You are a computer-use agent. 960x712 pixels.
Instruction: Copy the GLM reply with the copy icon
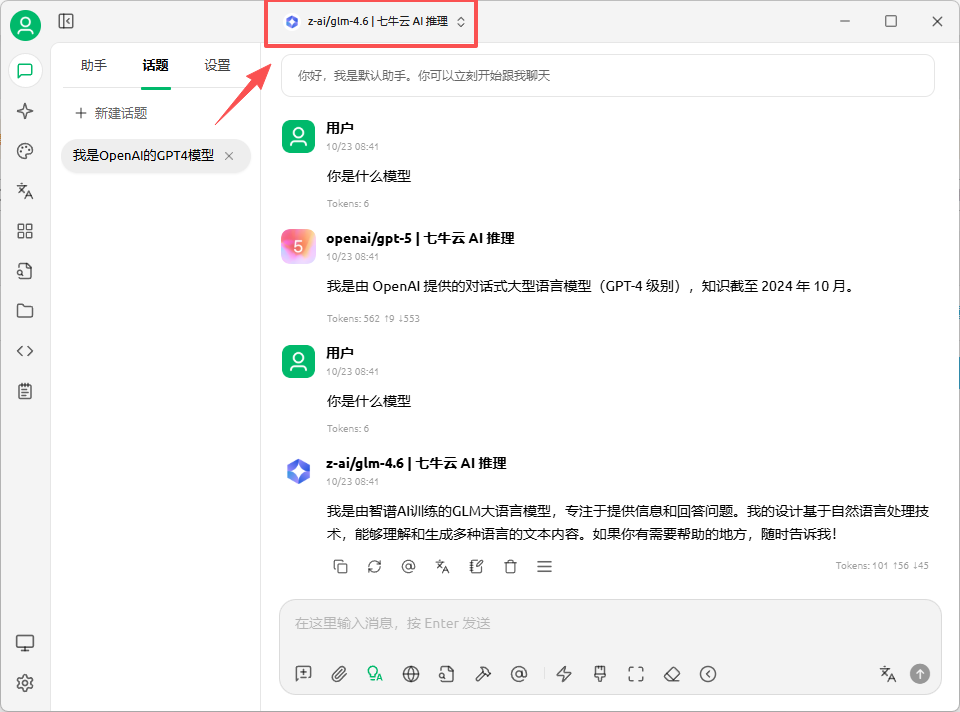click(340, 567)
